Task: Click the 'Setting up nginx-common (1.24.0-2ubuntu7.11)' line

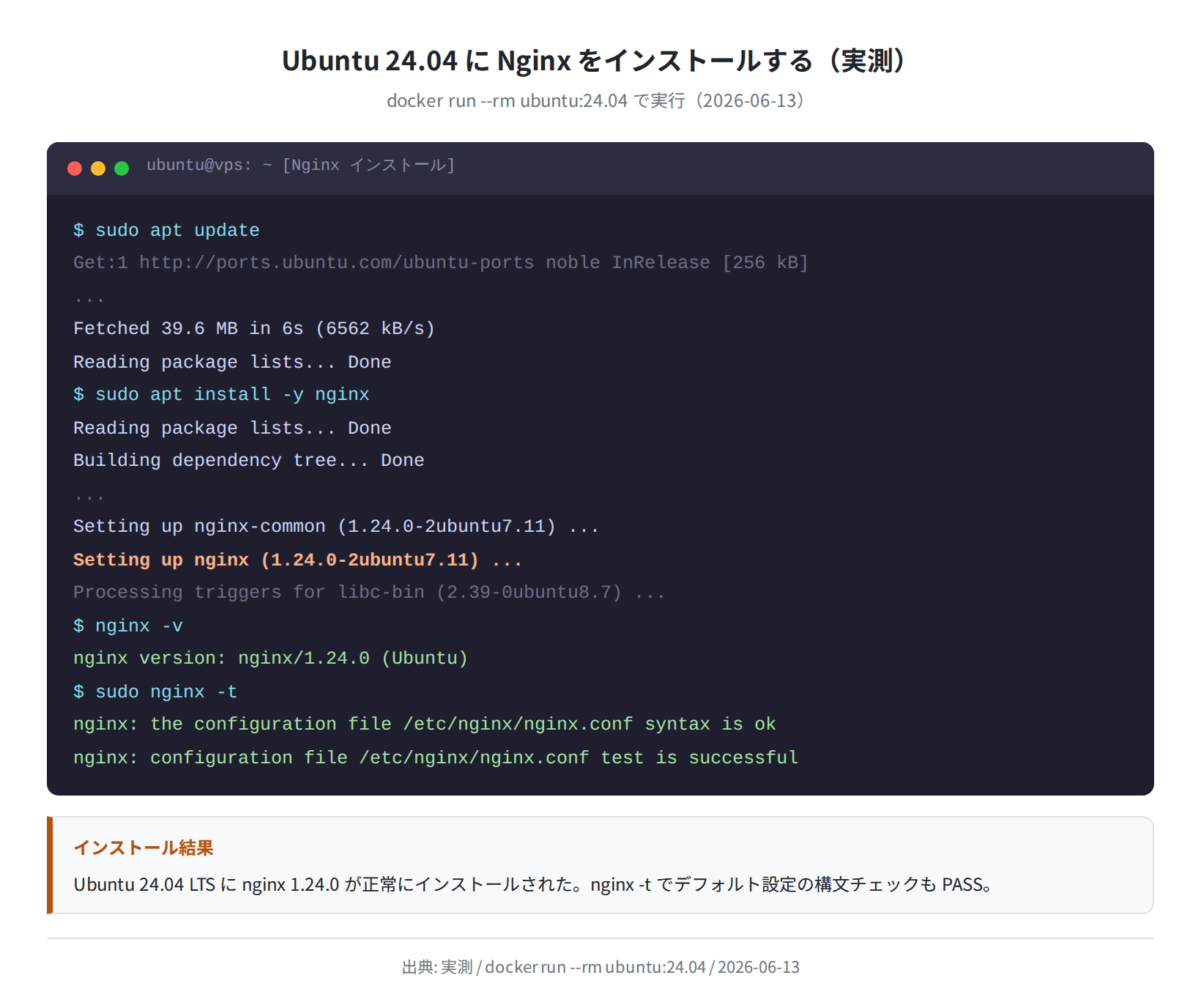Action: 336,526
